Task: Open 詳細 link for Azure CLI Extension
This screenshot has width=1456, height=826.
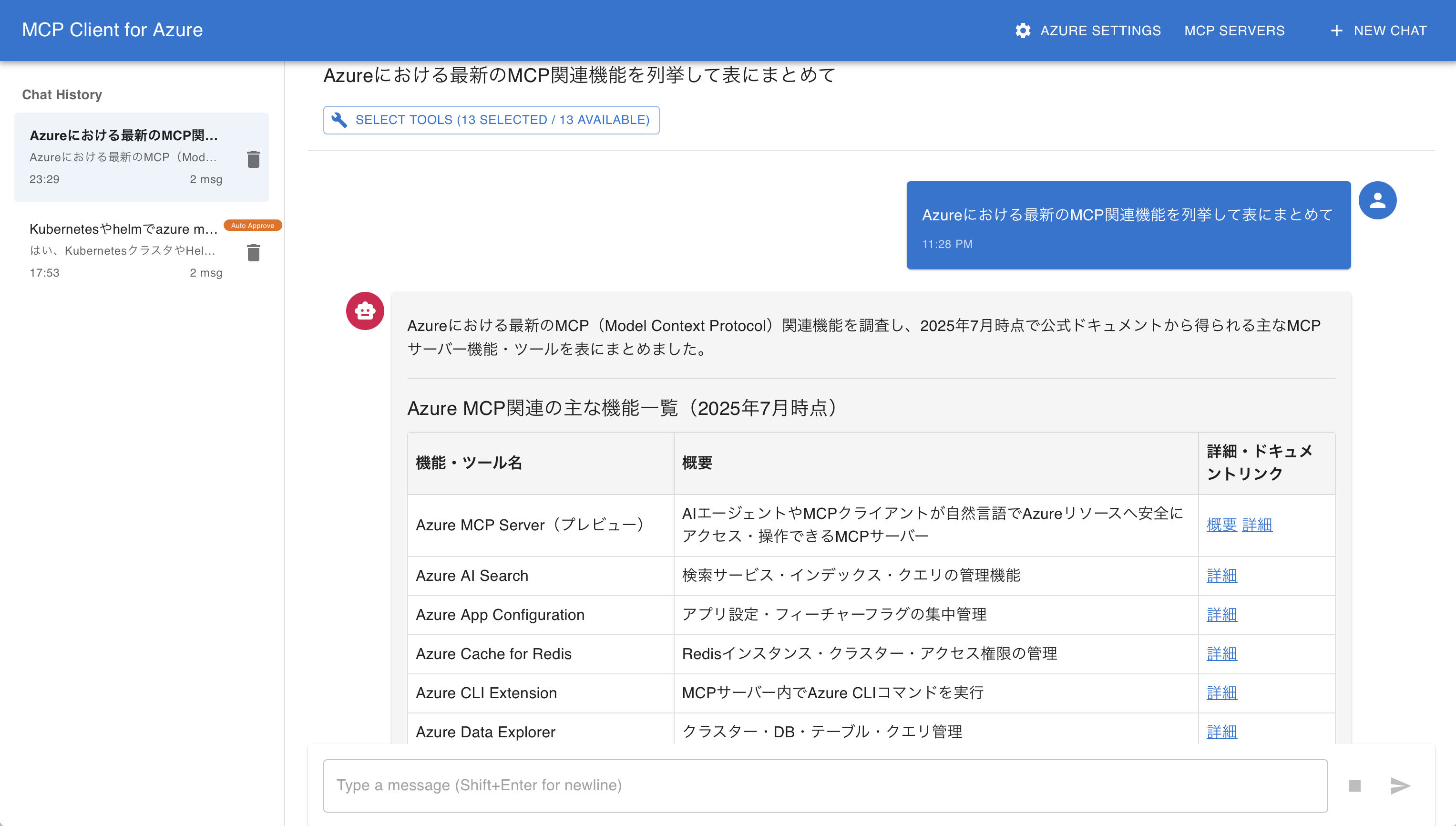Action: (1221, 692)
